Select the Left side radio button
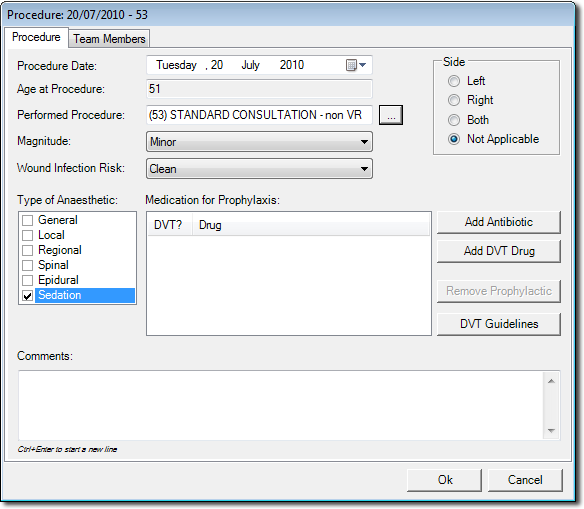The image size is (584, 509). click(x=454, y=81)
